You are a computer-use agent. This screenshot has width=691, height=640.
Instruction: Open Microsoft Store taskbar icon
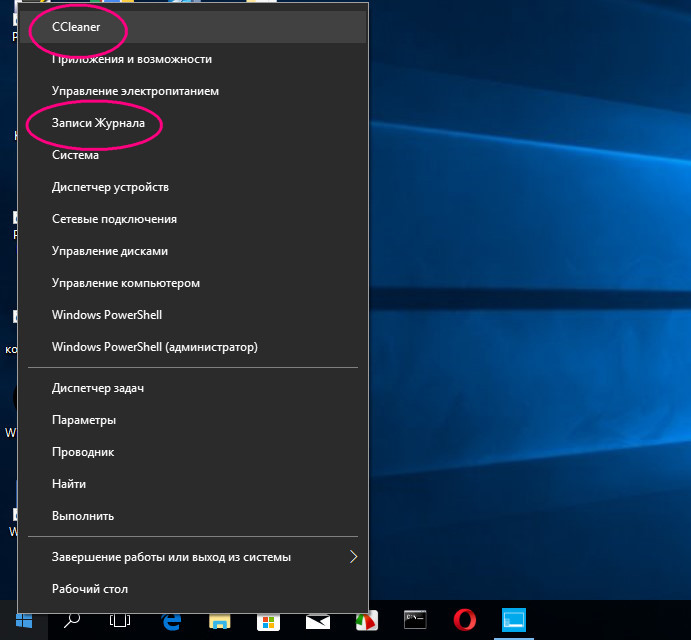268,621
